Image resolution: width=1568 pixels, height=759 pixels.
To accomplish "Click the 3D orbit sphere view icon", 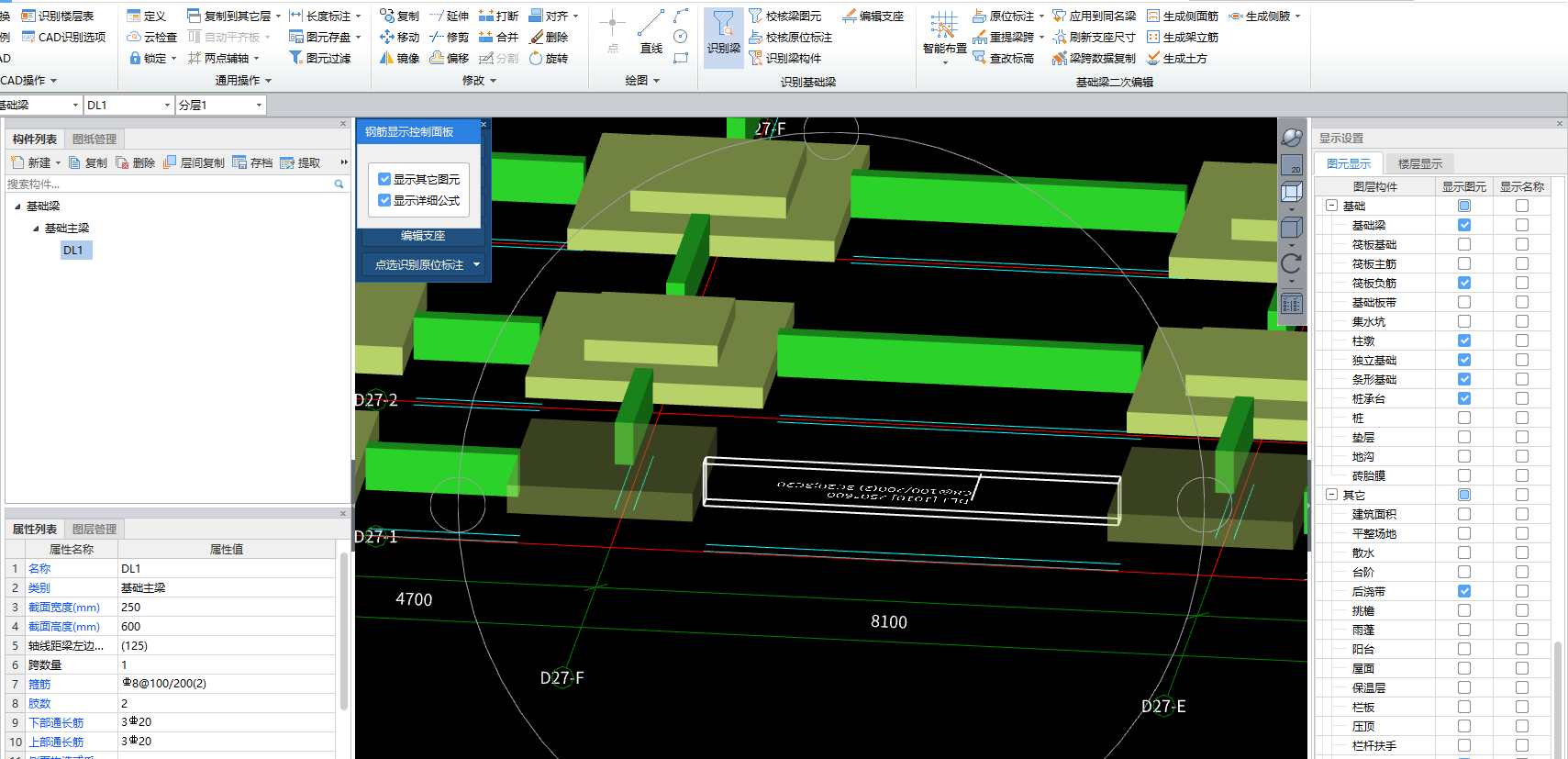I will [1292, 138].
